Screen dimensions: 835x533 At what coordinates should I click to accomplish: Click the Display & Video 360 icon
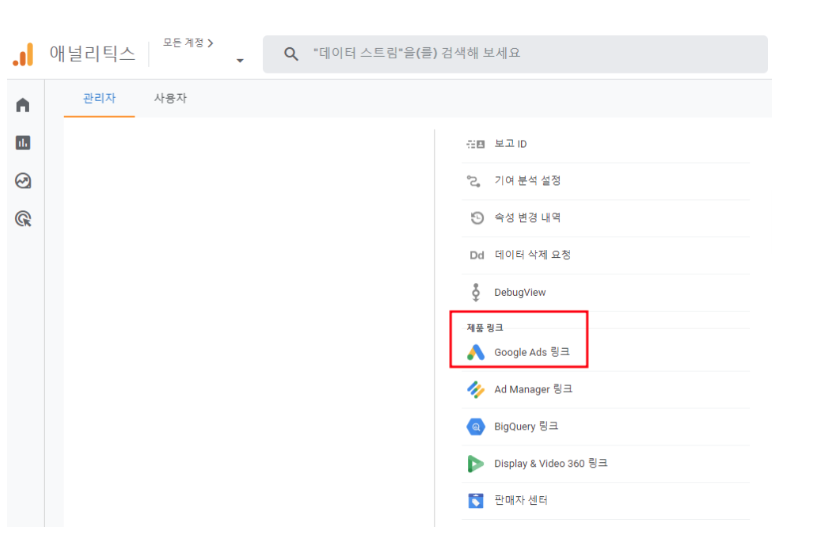[476, 464]
